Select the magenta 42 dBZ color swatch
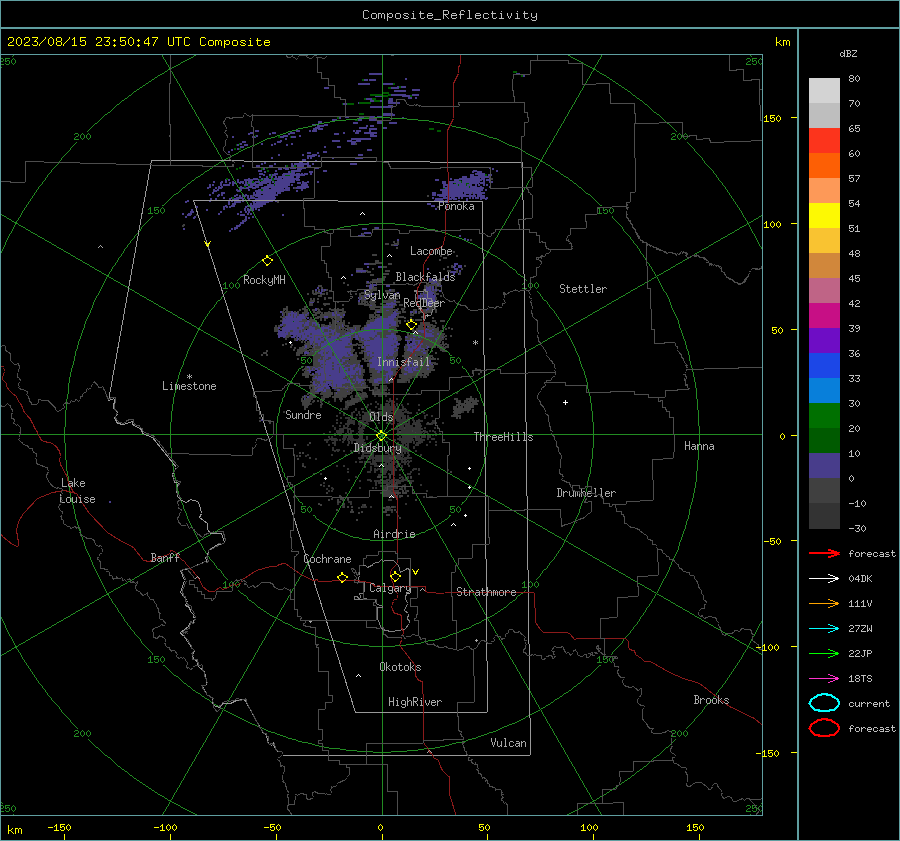900x841 pixels. (x=824, y=316)
